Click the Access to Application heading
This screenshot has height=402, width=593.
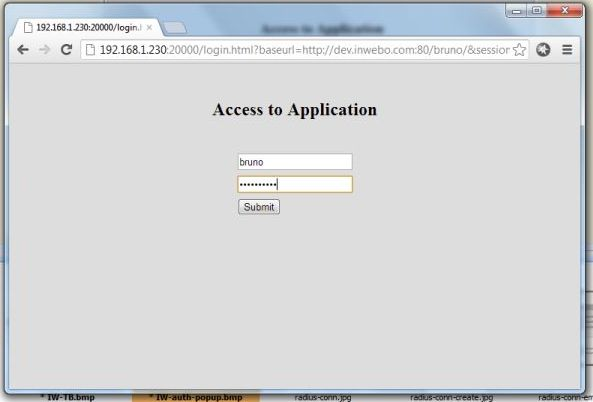(x=295, y=110)
